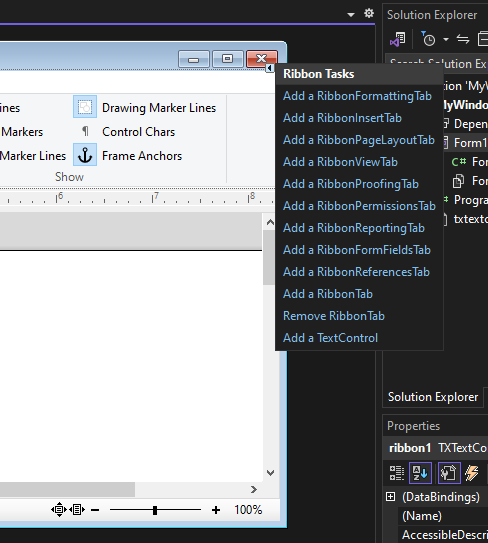The height and width of the screenshot is (543, 488).
Task: Toggle the Control Chars pilcrow icon
Action: coord(85,132)
